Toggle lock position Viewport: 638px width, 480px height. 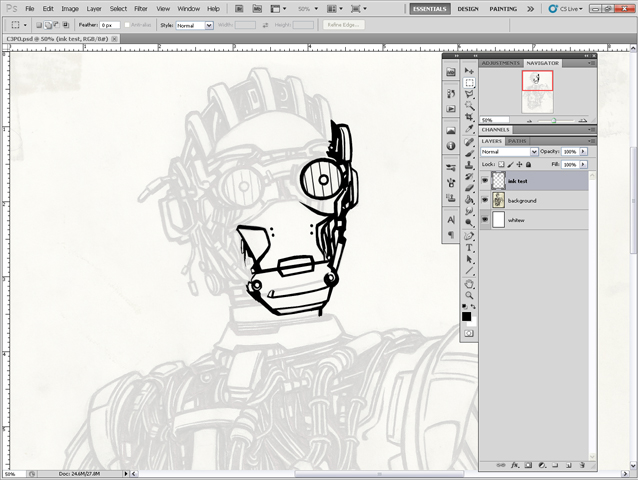pos(519,164)
